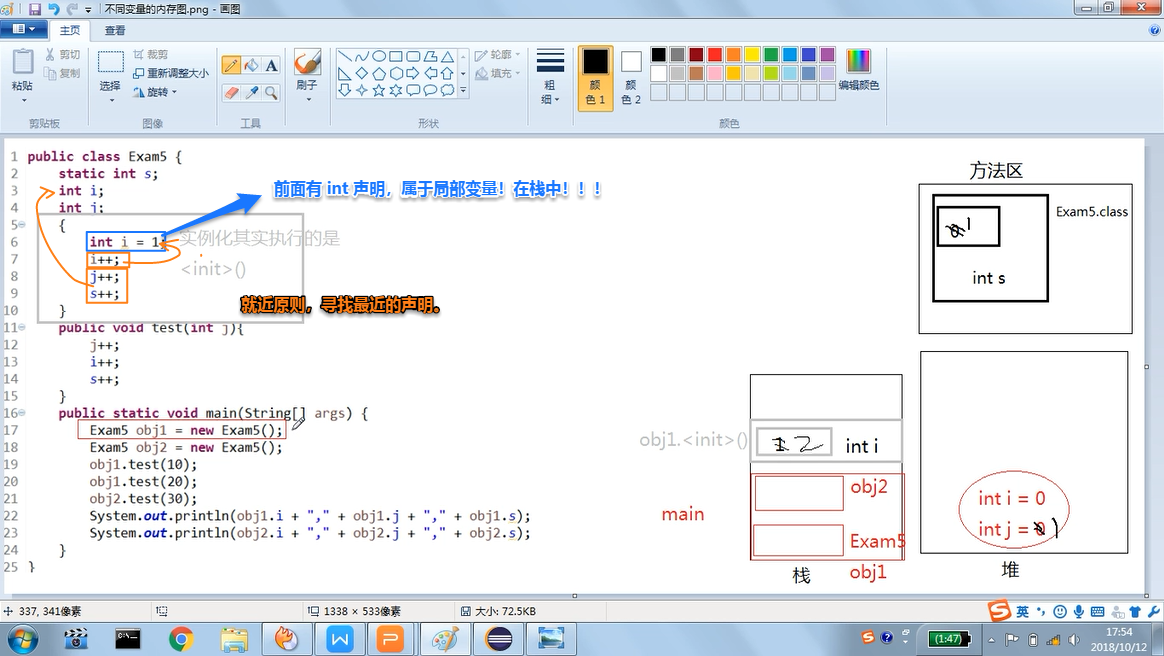Image resolution: width=1164 pixels, height=656 pixels.
Task: Switch to the View (查看) tab
Action: (115, 30)
